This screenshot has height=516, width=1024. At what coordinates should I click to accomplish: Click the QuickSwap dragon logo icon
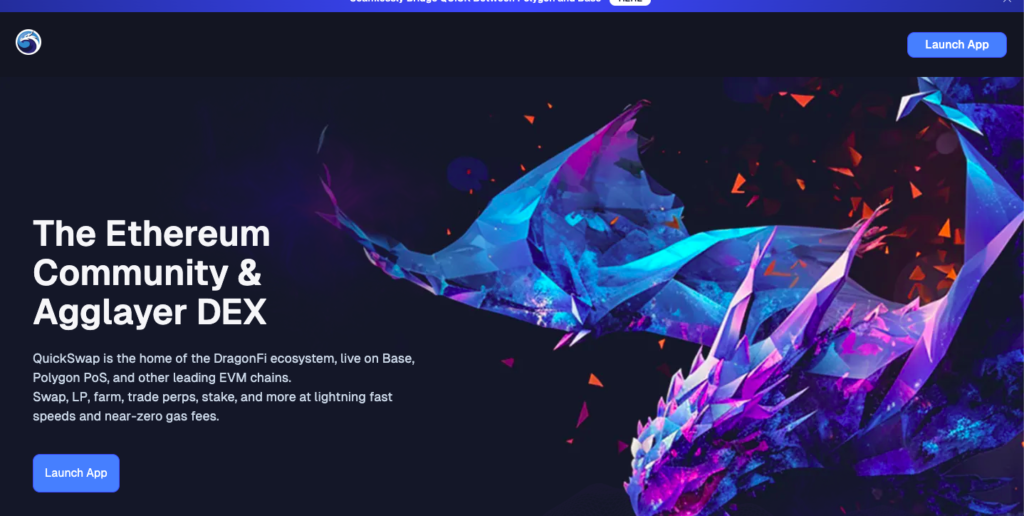pos(28,43)
